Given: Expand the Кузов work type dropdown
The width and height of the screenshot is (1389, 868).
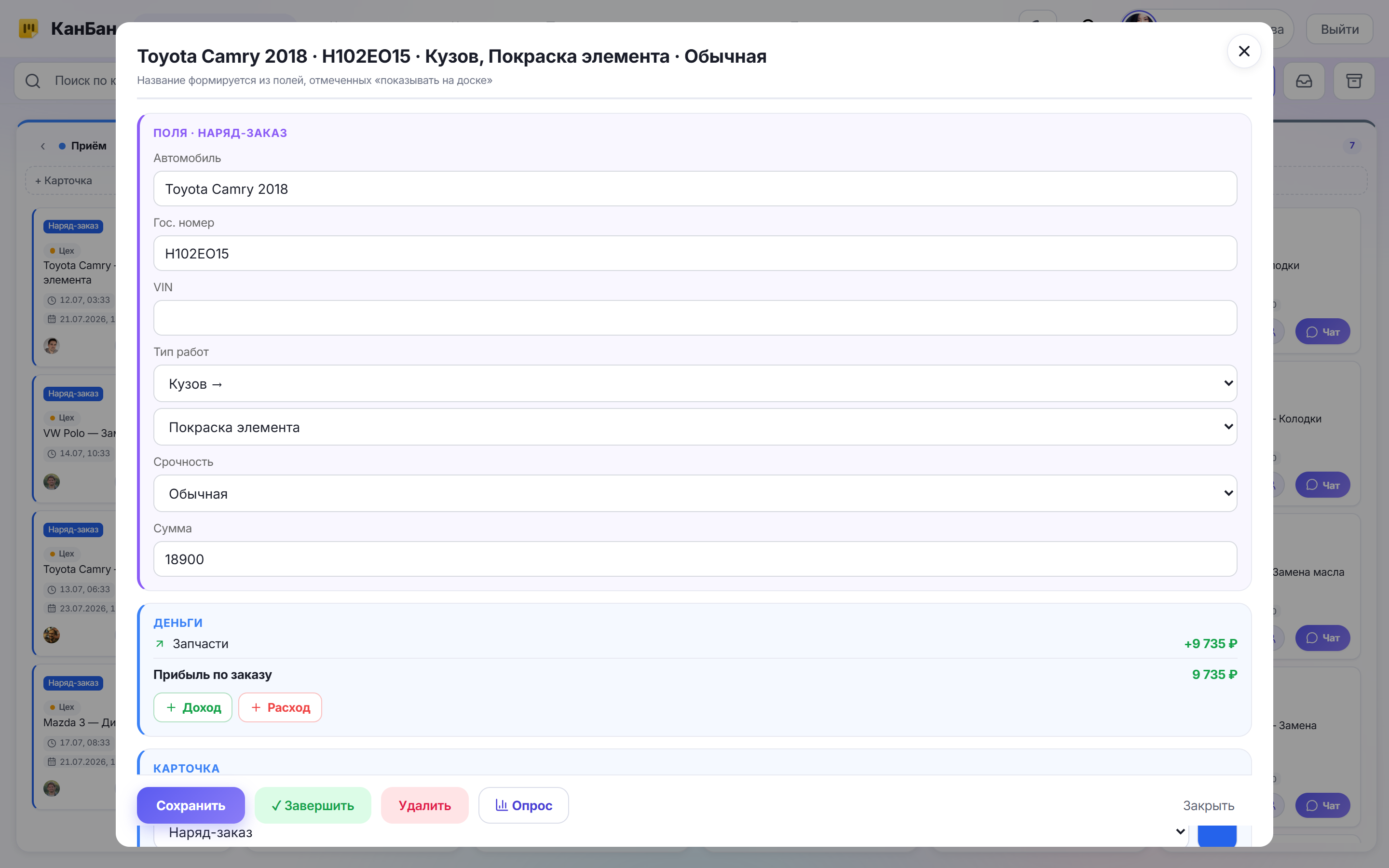Looking at the screenshot, I should click(x=695, y=383).
